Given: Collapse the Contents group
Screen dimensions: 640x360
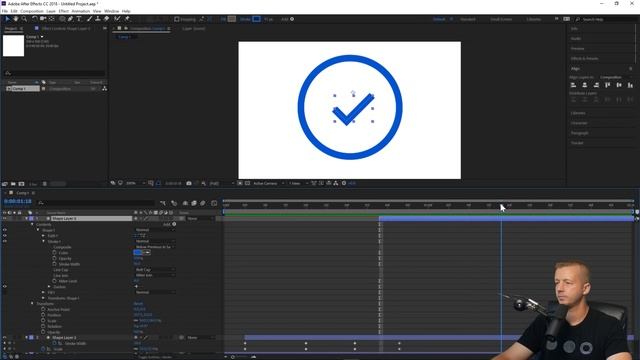Looking at the screenshot, I should [x=33, y=224].
